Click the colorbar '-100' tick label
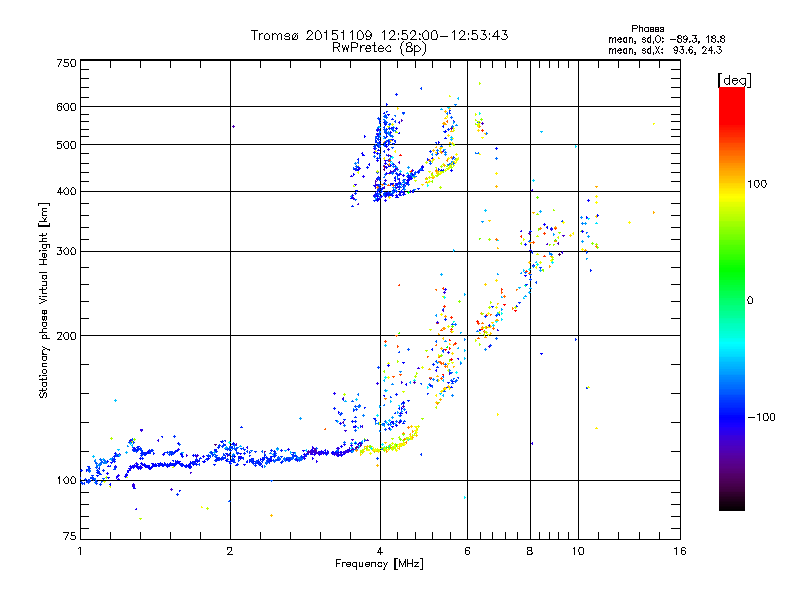This screenshot has height=600, width=800. 761,417
